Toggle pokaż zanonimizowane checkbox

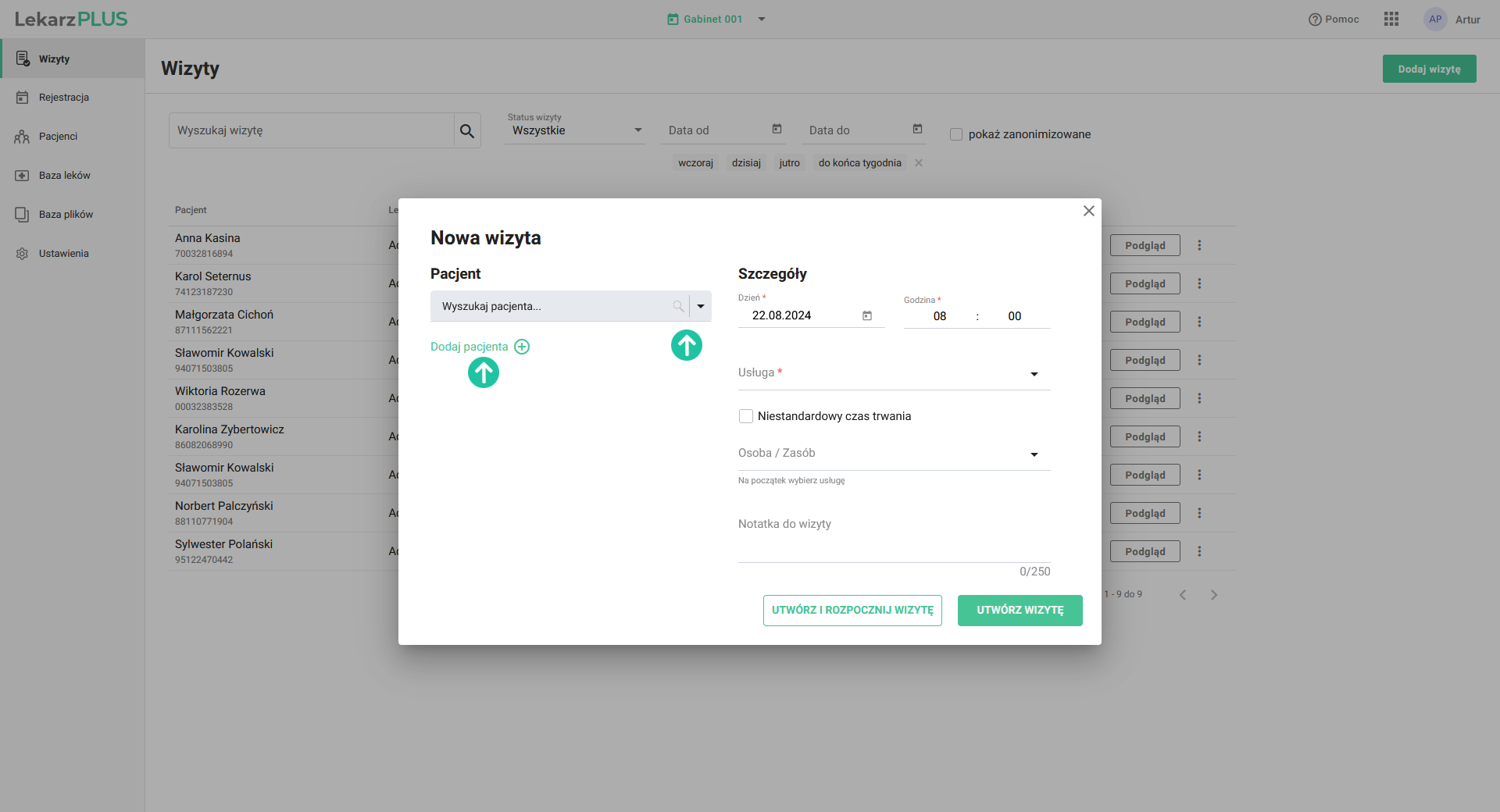(x=956, y=134)
